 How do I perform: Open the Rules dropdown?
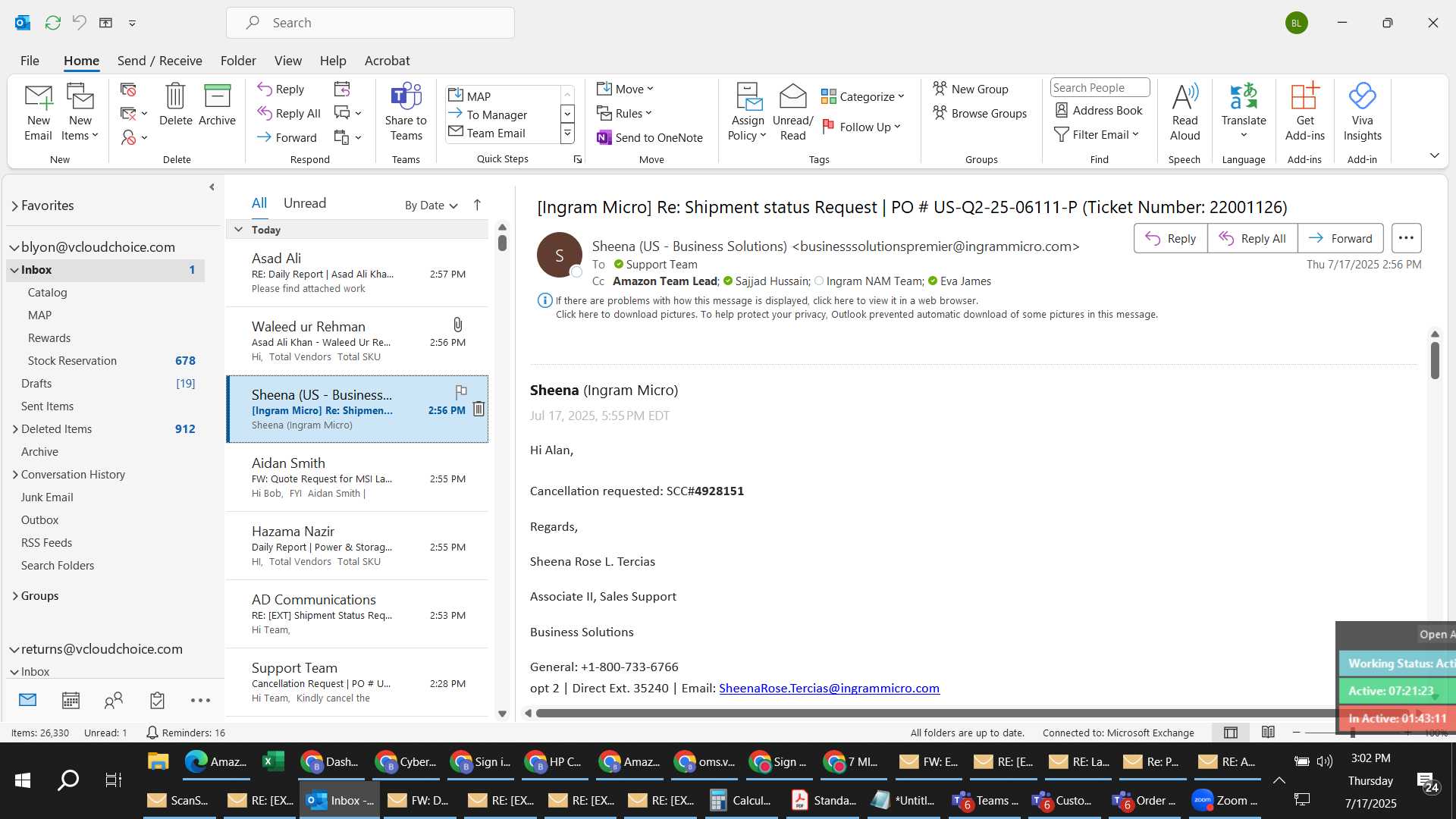624,113
